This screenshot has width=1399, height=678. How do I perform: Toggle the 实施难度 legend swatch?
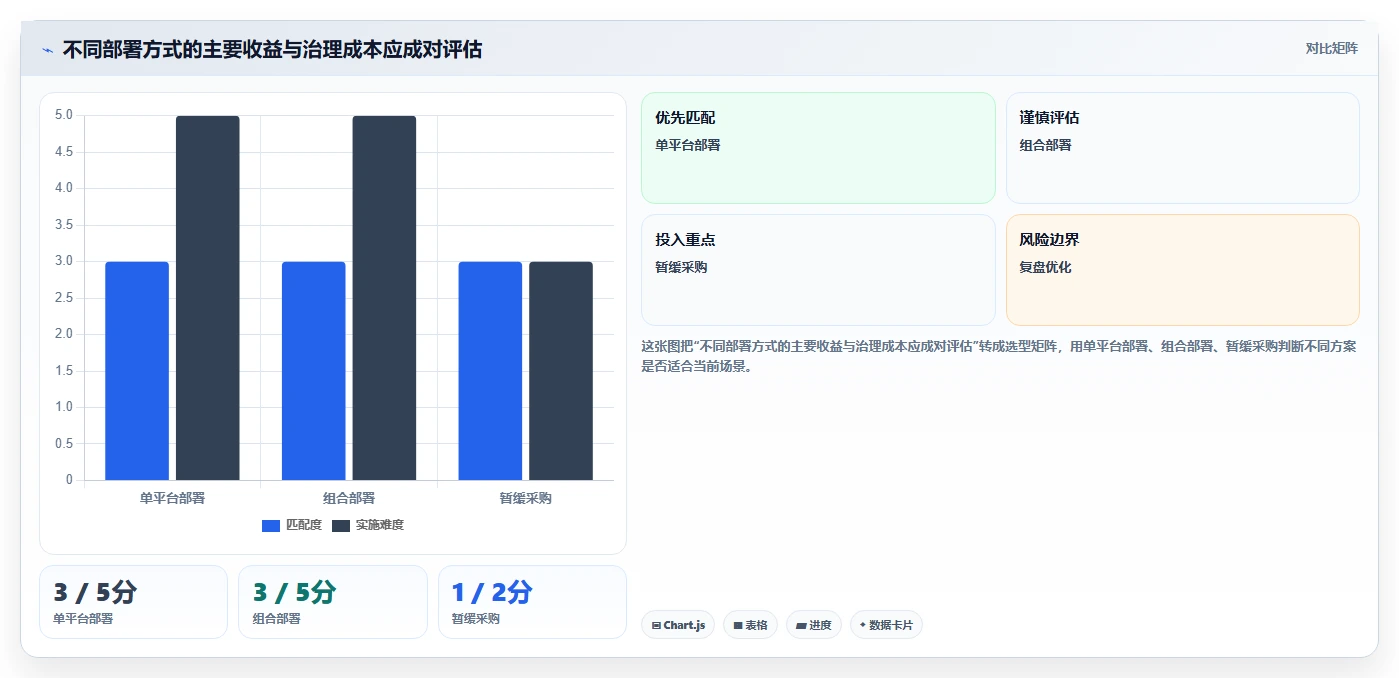[x=341, y=525]
